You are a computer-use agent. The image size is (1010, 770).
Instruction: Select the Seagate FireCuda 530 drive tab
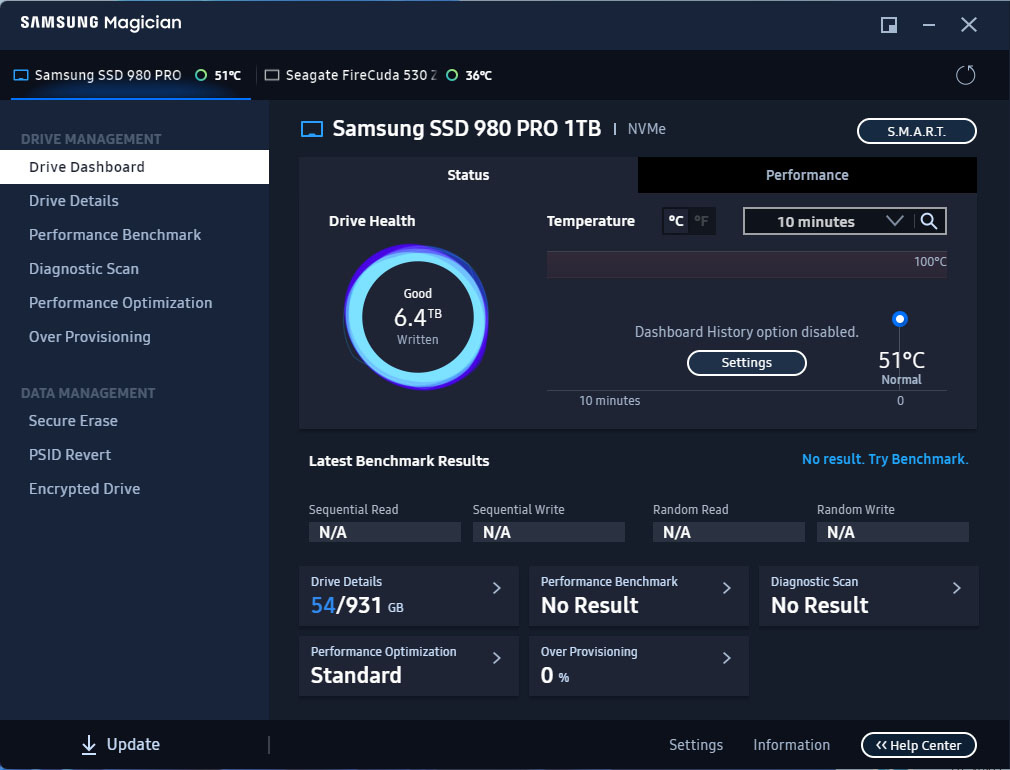coord(379,75)
